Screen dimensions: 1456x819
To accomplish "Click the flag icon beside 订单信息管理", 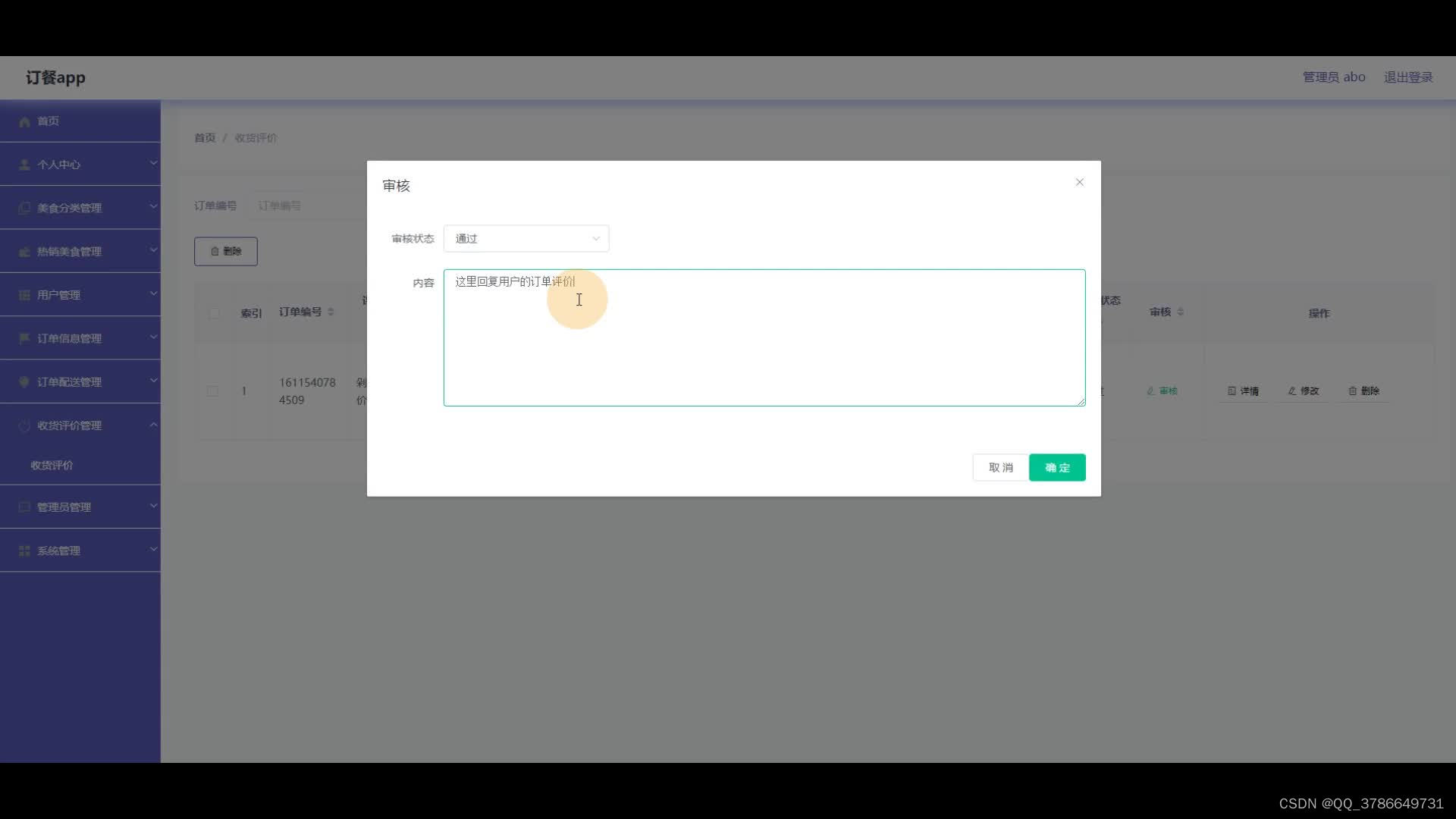I will coord(24,338).
